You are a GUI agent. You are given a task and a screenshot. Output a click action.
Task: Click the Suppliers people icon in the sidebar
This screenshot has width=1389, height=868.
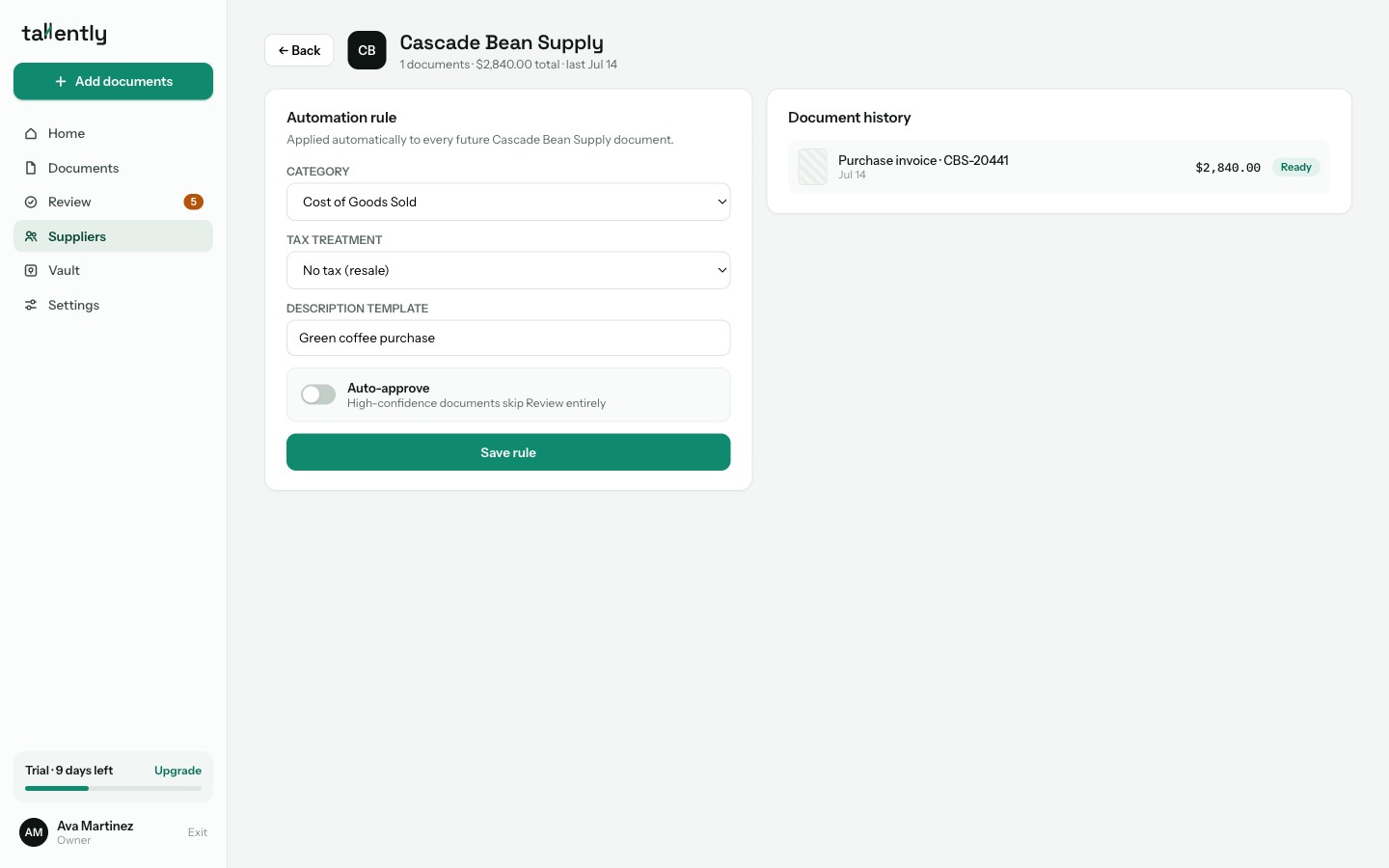31,236
